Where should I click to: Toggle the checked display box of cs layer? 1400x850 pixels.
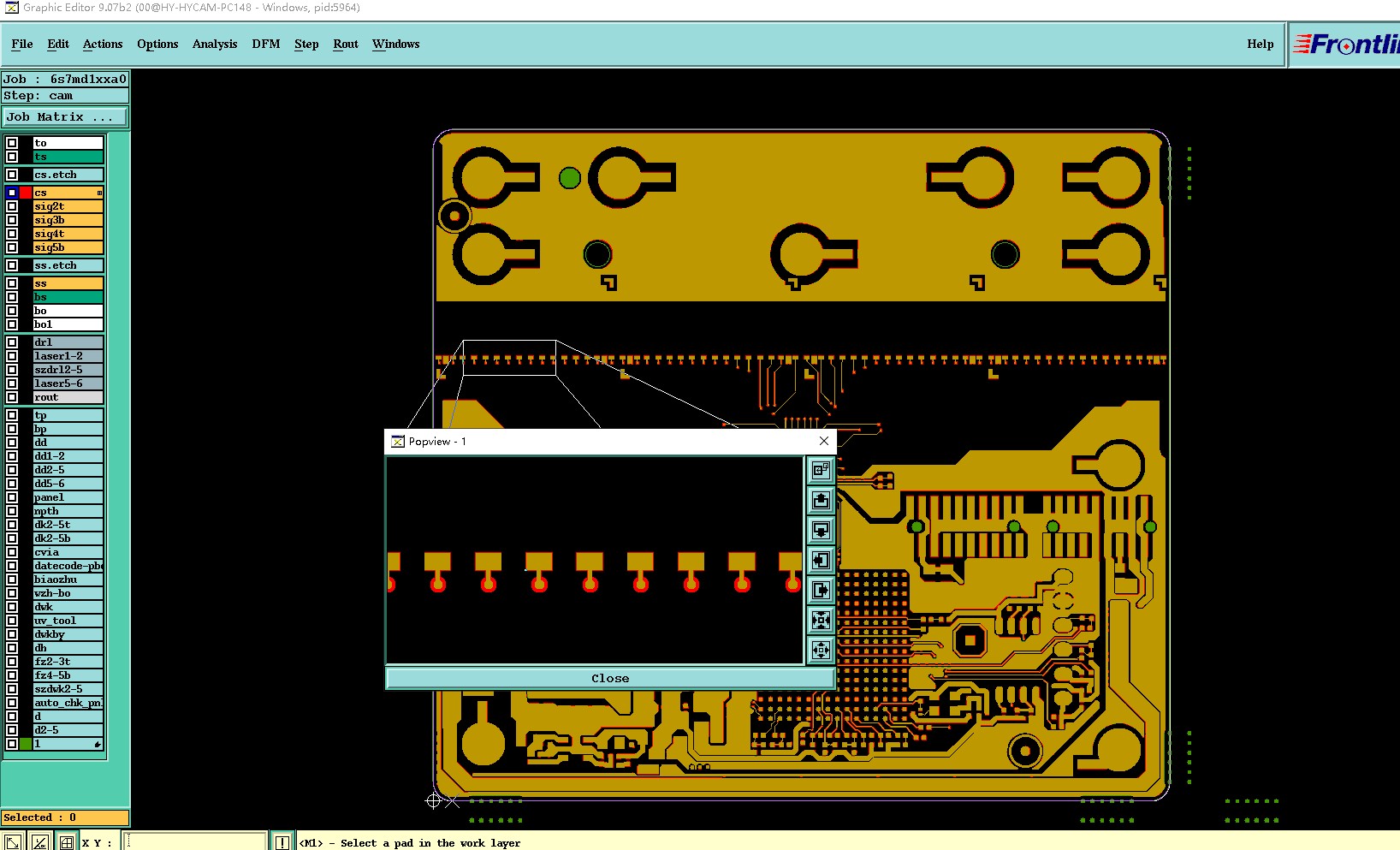12,193
